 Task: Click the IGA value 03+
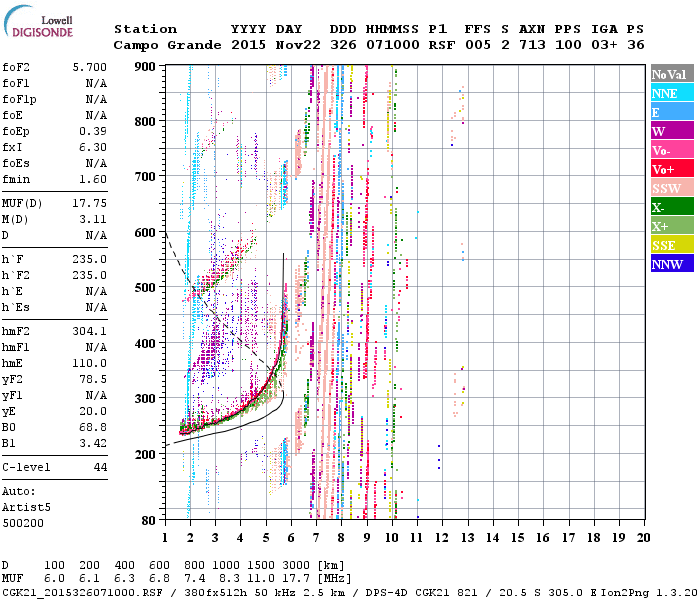[604, 45]
